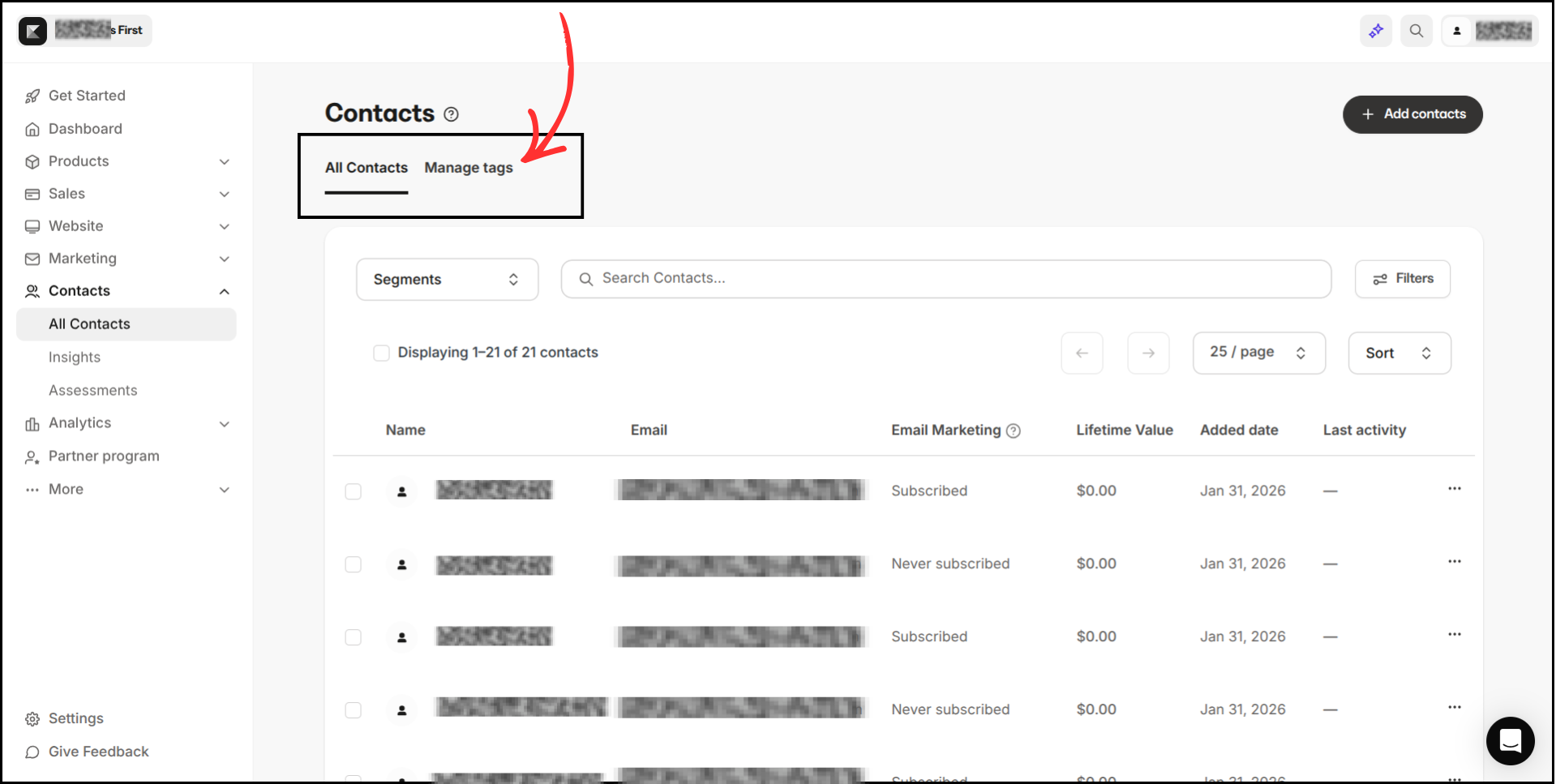This screenshot has height=784, width=1556.
Task: Click the search magnifying glass in the header
Action: click(1416, 30)
